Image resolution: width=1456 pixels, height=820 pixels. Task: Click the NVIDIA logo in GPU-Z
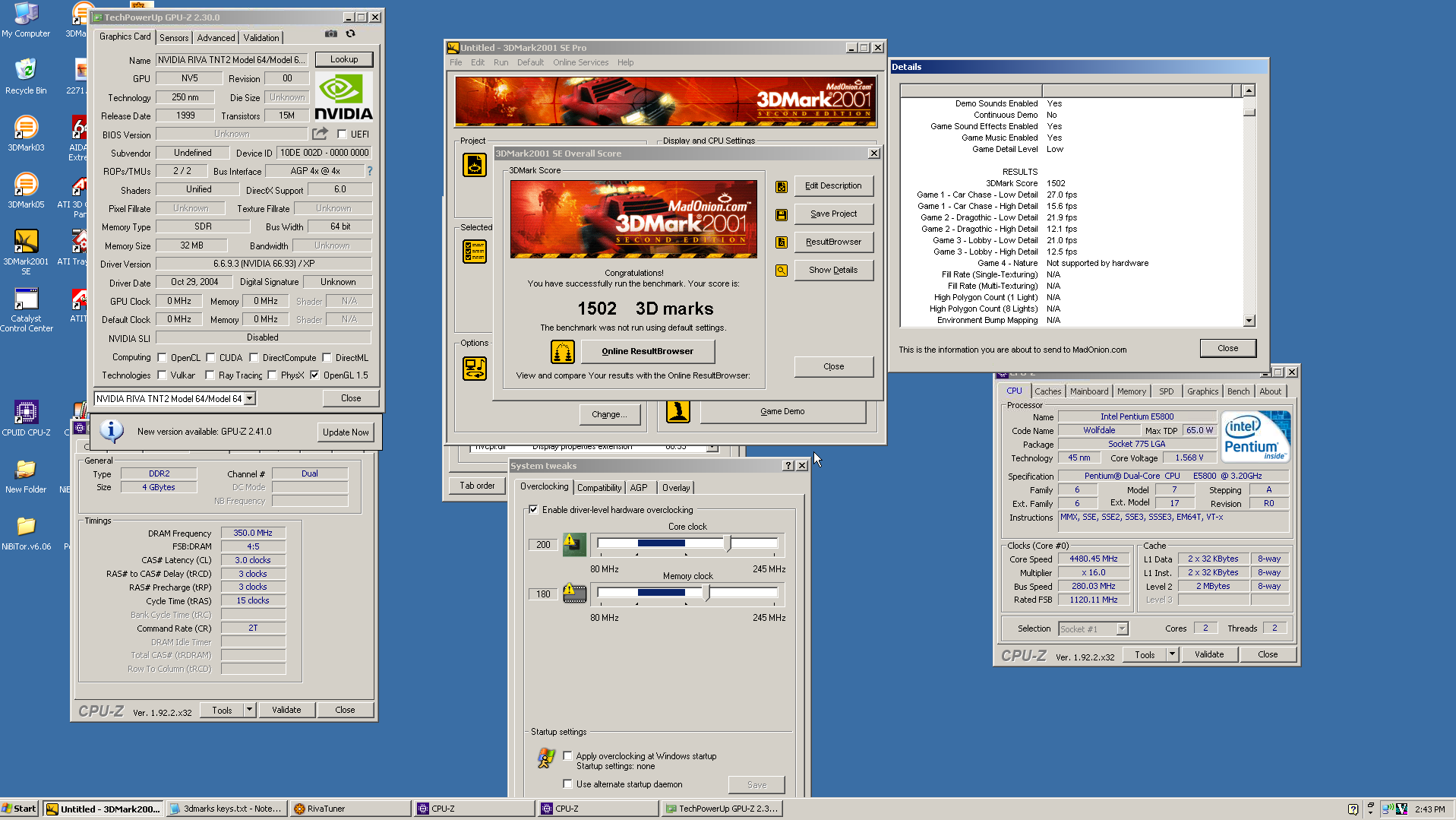[x=343, y=97]
